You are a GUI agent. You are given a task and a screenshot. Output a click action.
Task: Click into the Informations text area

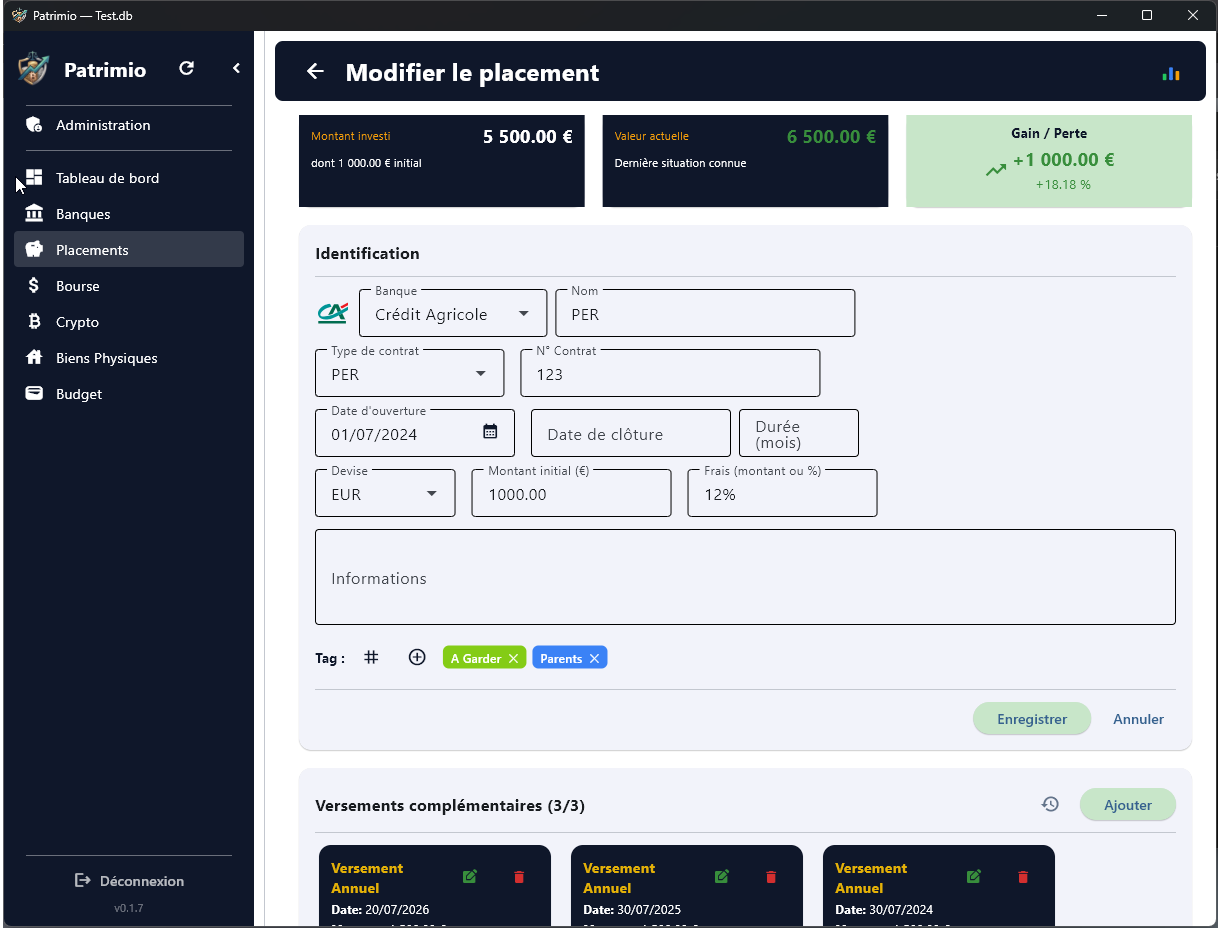[x=745, y=578]
